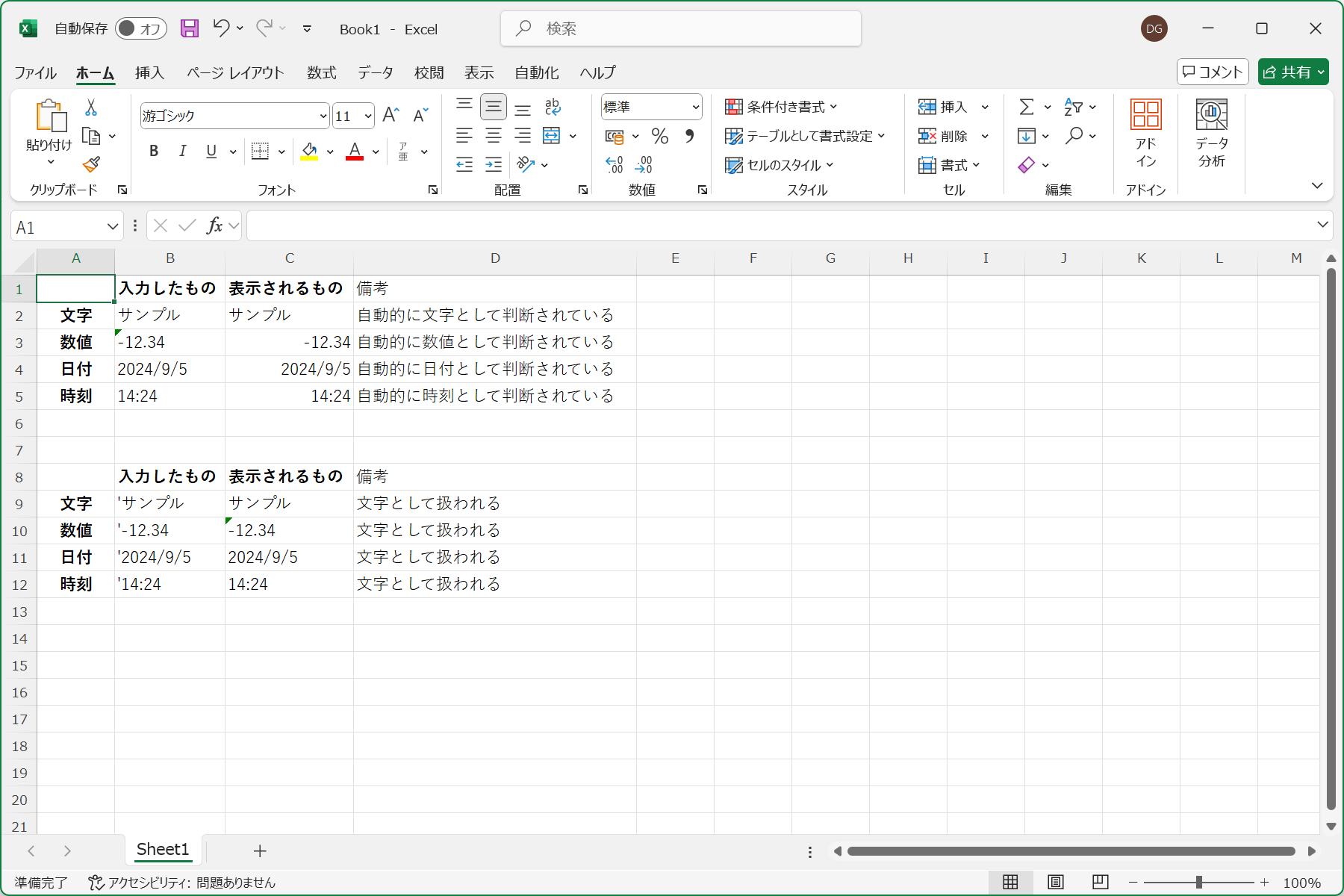Click the Sort and Filter icon
Screen dimensions: 1344x896
click(x=1073, y=107)
